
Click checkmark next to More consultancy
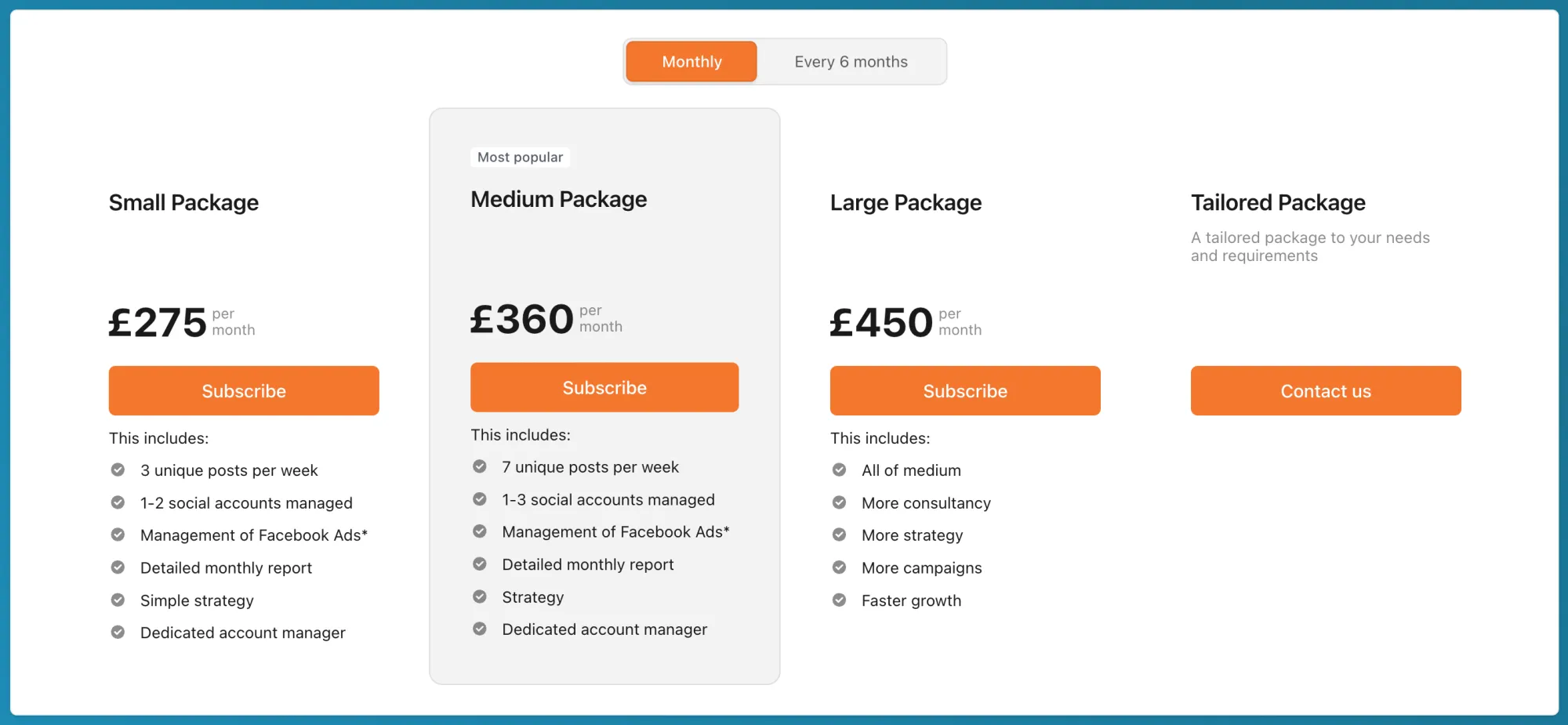(x=839, y=502)
